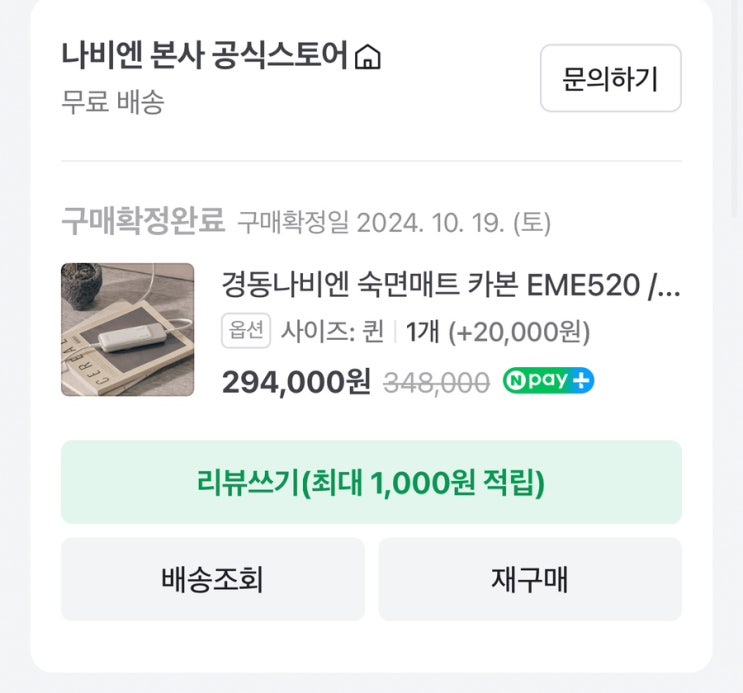Open the mattress product thumbnail image

click(x=127, y=329)
